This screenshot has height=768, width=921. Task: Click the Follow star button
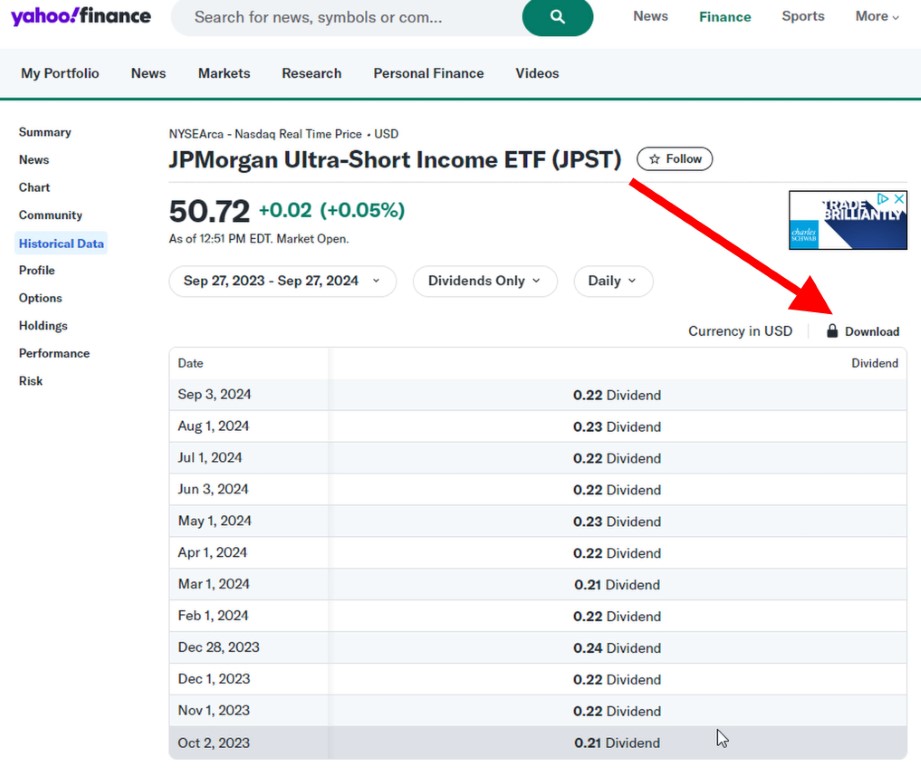(675, 159)
